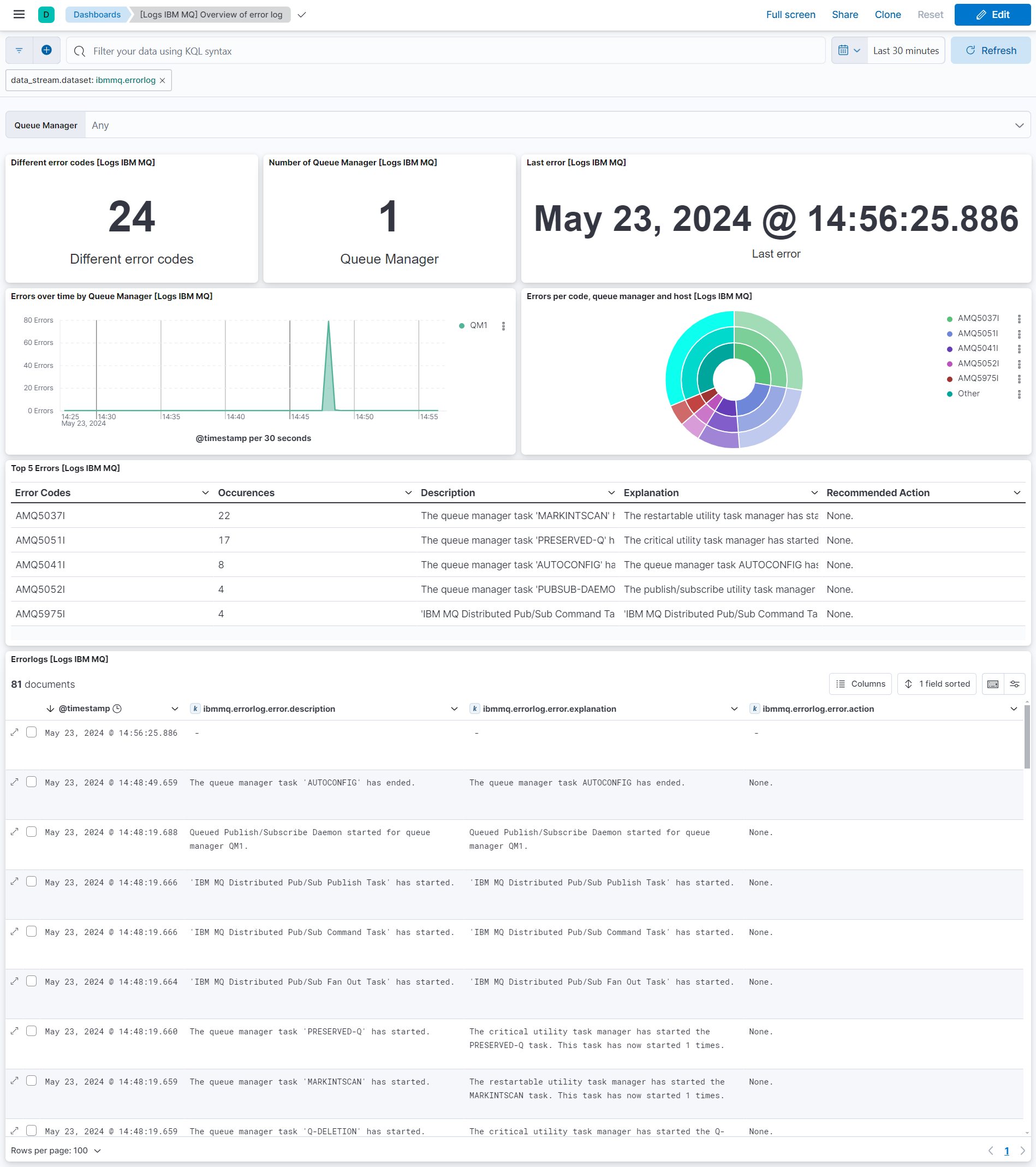Open the main navigation hamburger menu
1036x1167 pixels.
[x=19, y=14]
